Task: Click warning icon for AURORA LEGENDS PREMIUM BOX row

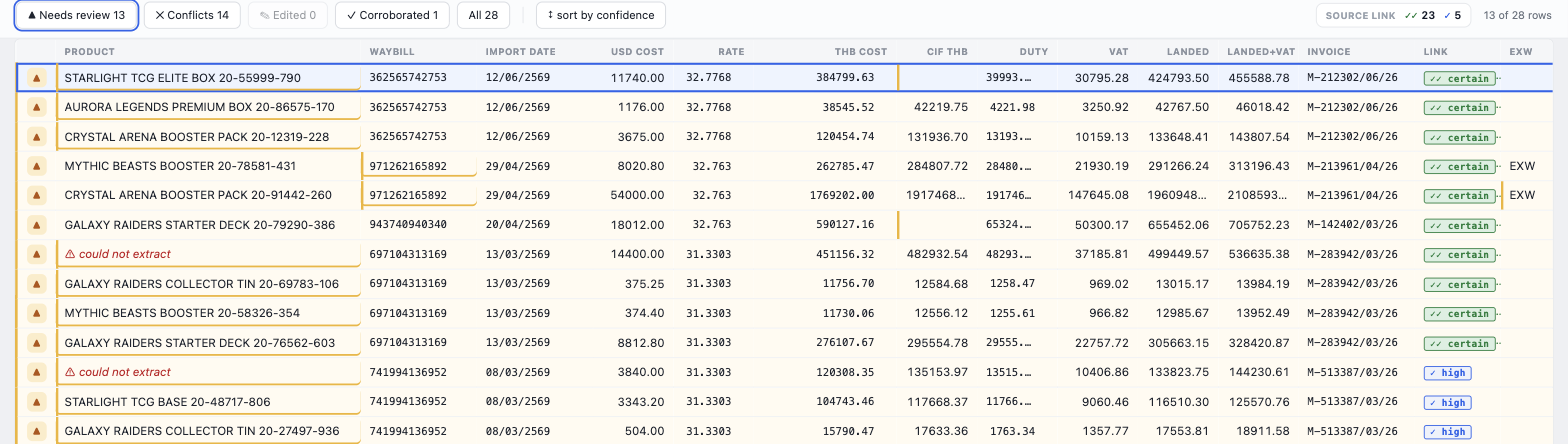Action: click(x=37, y=107)
